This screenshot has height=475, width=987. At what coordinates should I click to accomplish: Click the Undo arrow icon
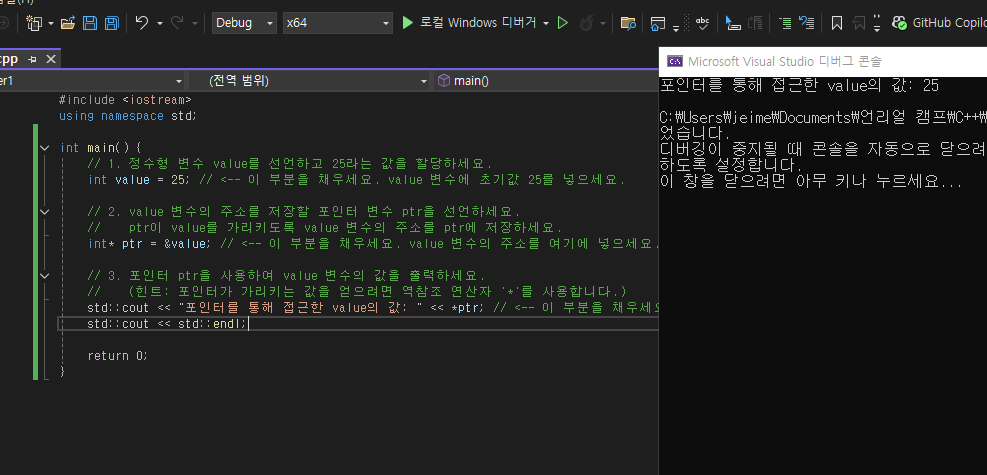(142, 23)
